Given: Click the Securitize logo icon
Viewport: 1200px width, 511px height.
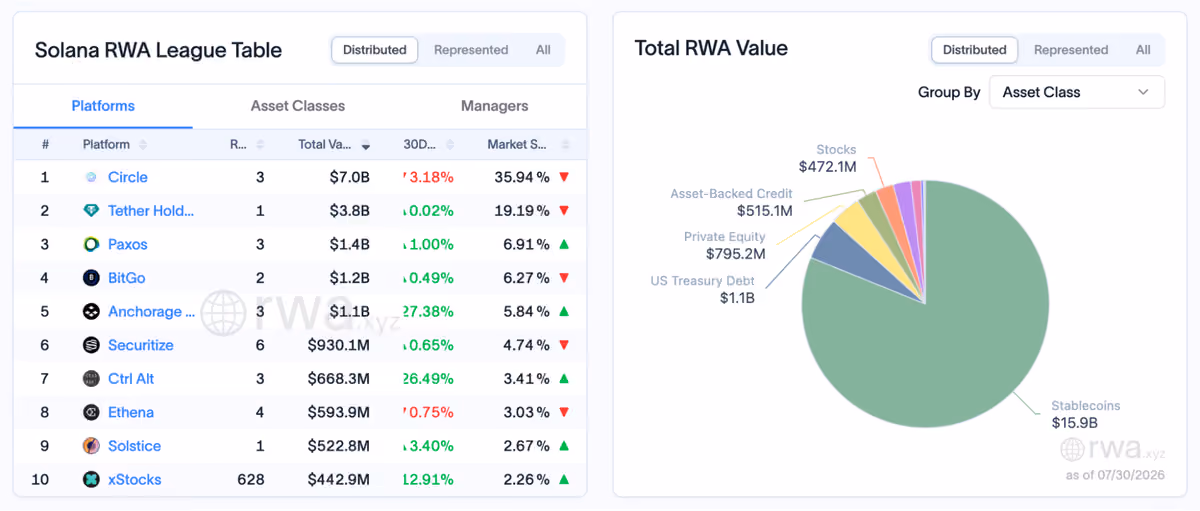Looking at the screenshot, I should click(91, 345).
